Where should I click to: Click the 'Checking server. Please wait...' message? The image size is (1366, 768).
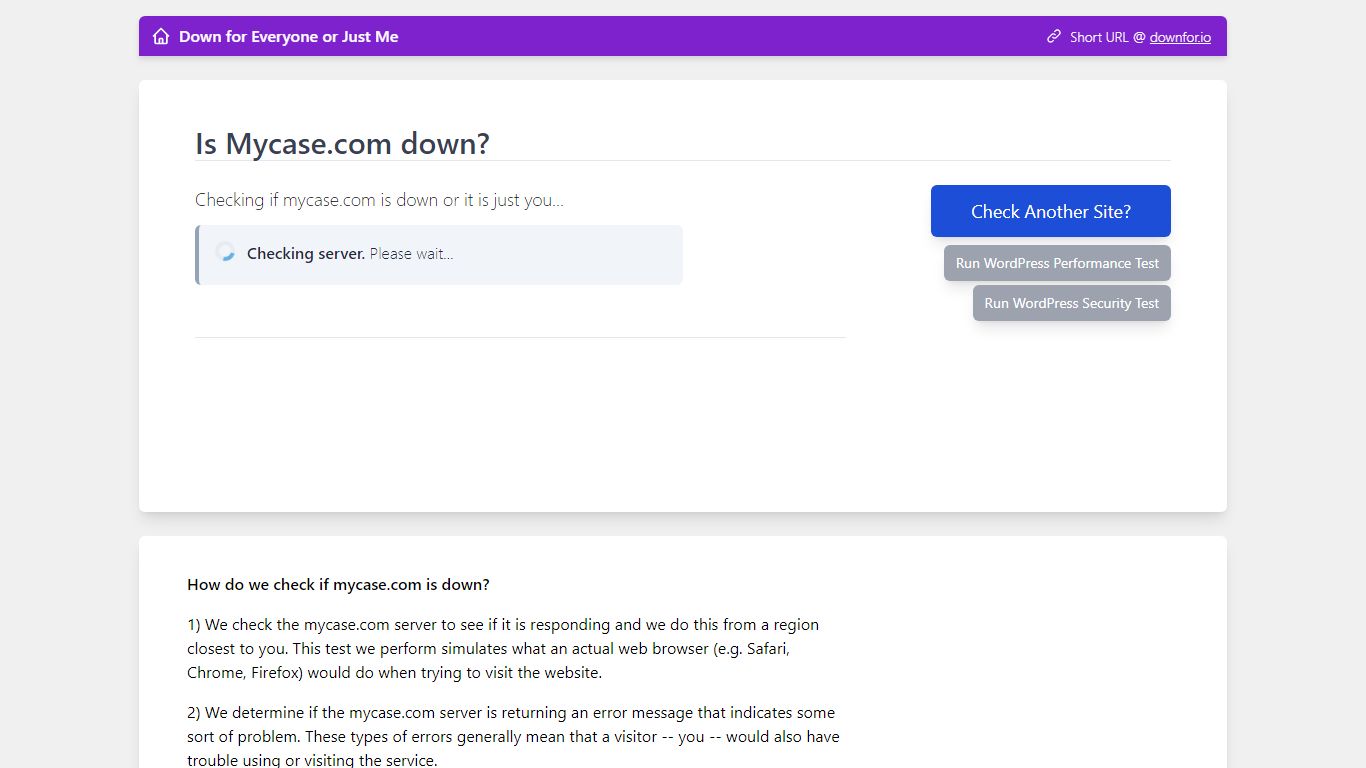click(x=350, y=254)
